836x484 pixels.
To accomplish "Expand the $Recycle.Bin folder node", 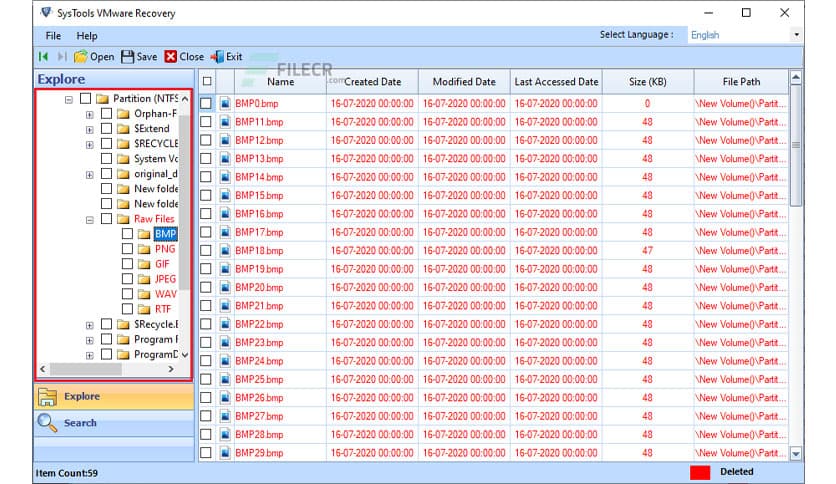I will pos(90,325).
